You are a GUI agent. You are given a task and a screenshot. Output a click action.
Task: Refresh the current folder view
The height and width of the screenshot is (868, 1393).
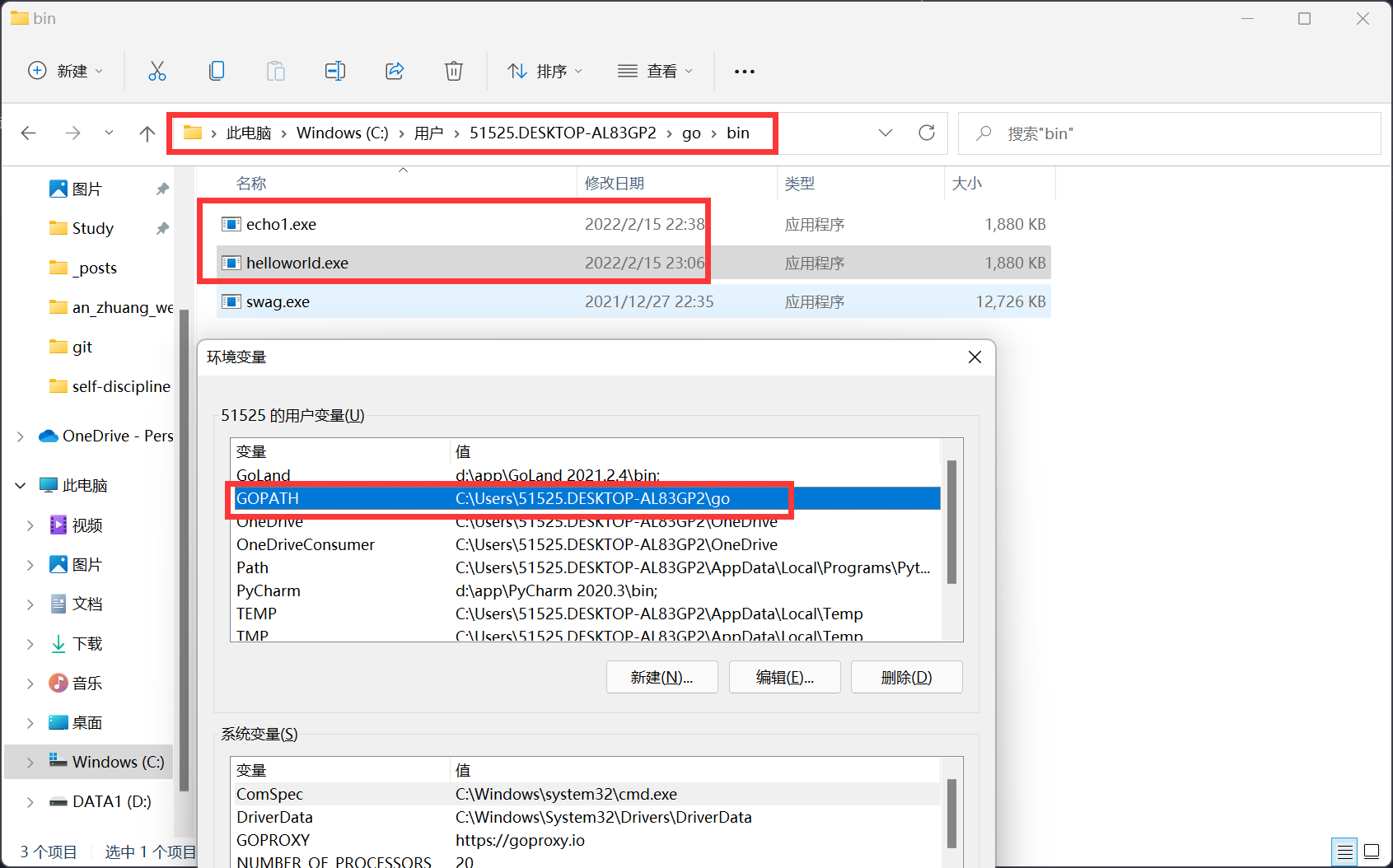[x=927, y=133]
